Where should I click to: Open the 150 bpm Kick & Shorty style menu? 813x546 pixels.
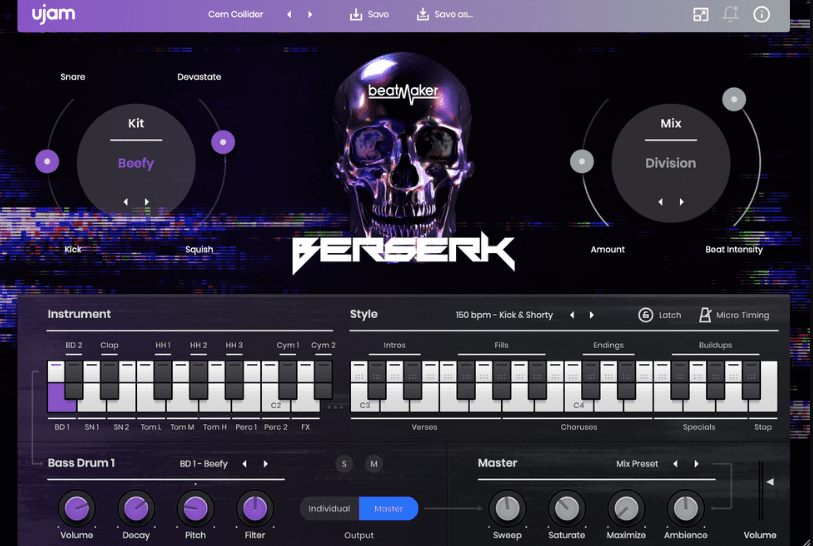504,315
